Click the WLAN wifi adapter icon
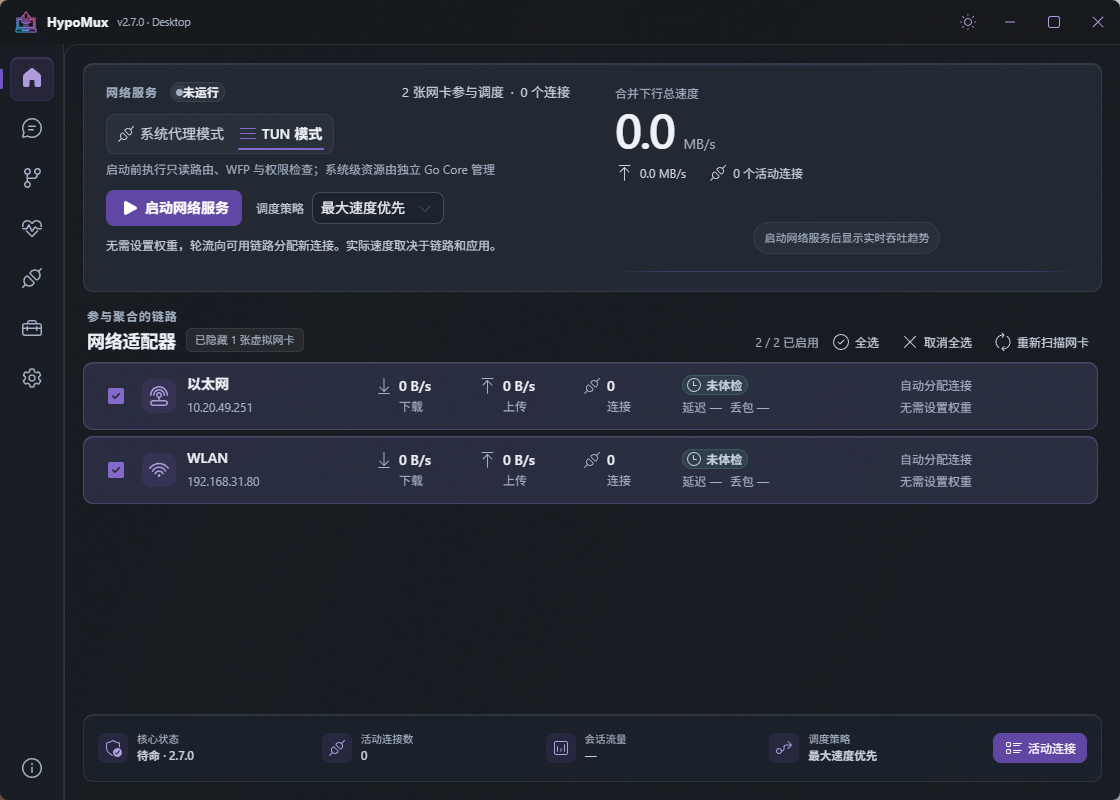The image size is (1120, 800). pos(159,470)
